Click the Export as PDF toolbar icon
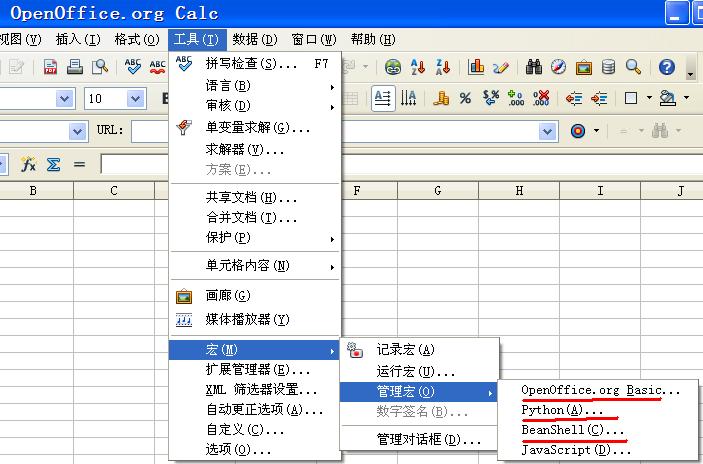Image resolution: width=703 pixels, height=464 pixels. coord(50,67)
